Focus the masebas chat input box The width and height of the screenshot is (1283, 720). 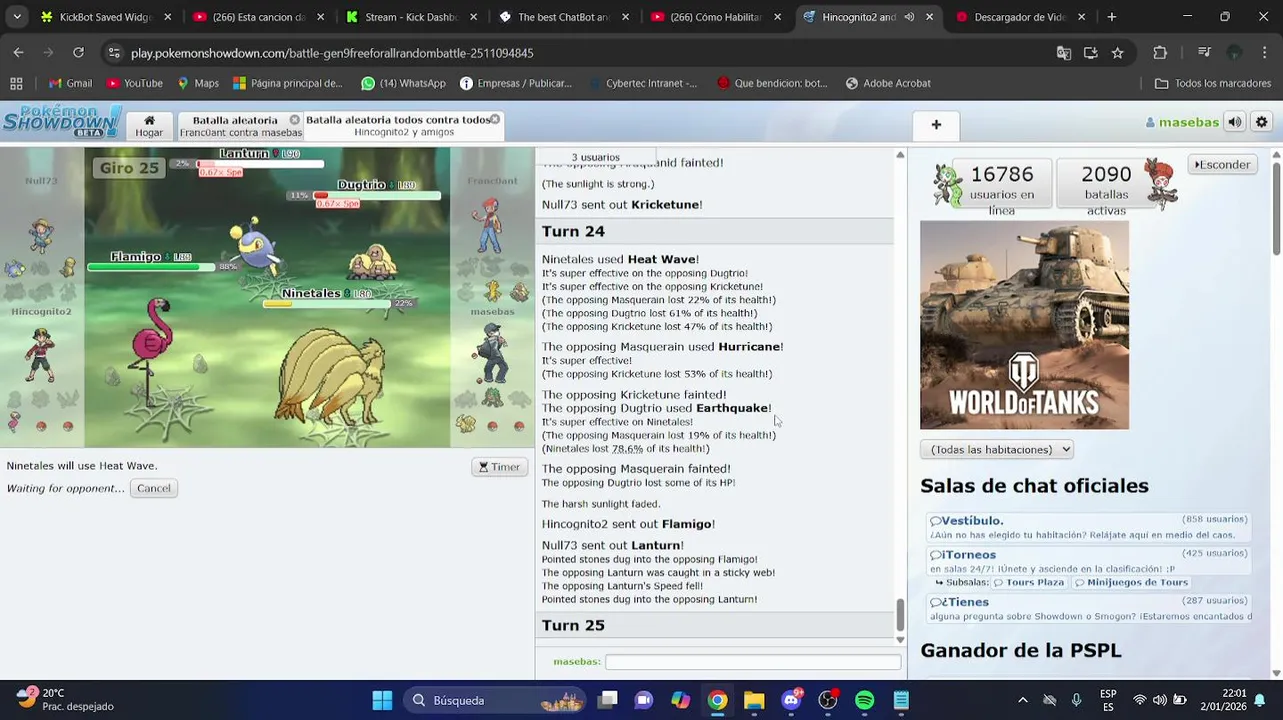coord(752,662)
